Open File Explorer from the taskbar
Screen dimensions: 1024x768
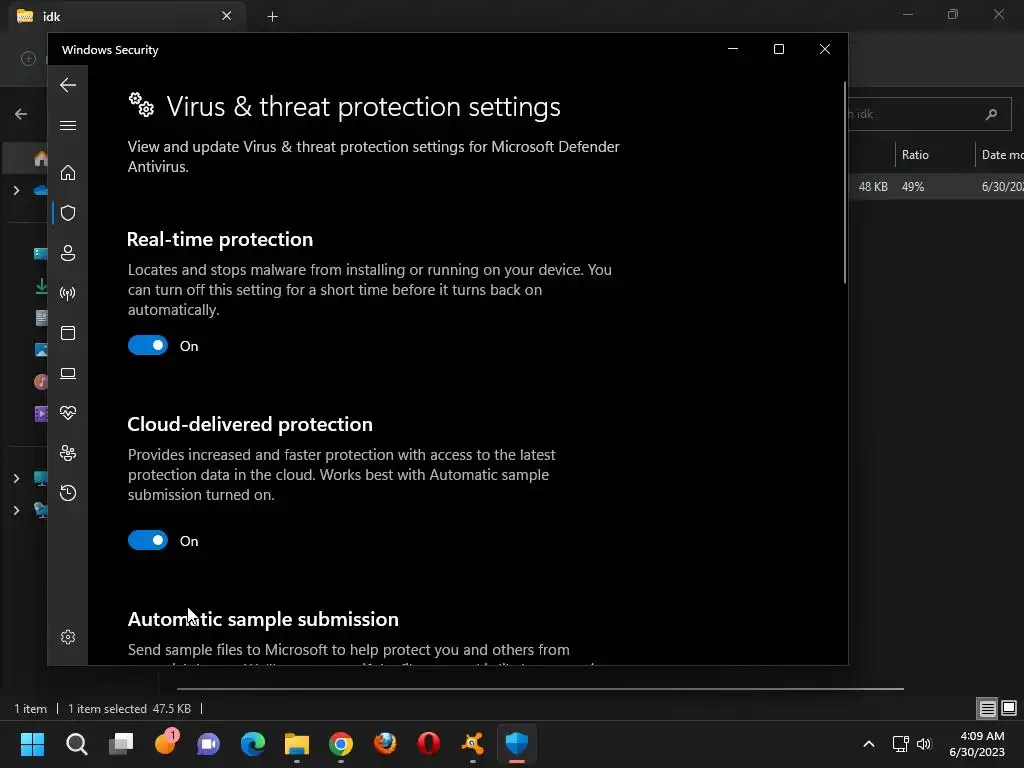point(296,744)
